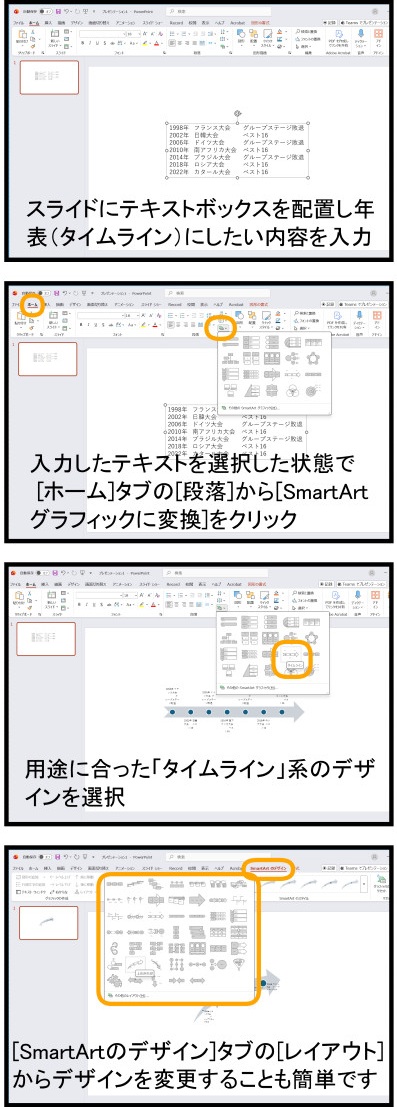397x1107 pixels.
Task: Click Adobe PDF icon in first screenshot
Action: 338,35
